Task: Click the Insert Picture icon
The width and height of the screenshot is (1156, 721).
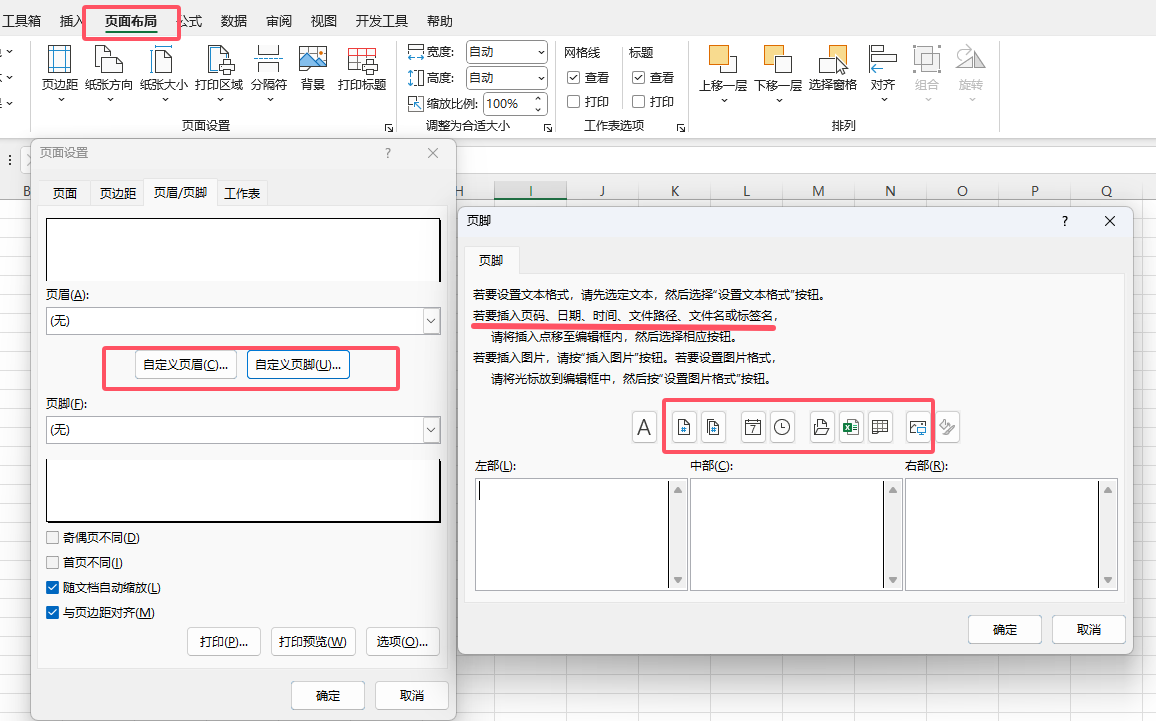Action: (x=918, y=428)
